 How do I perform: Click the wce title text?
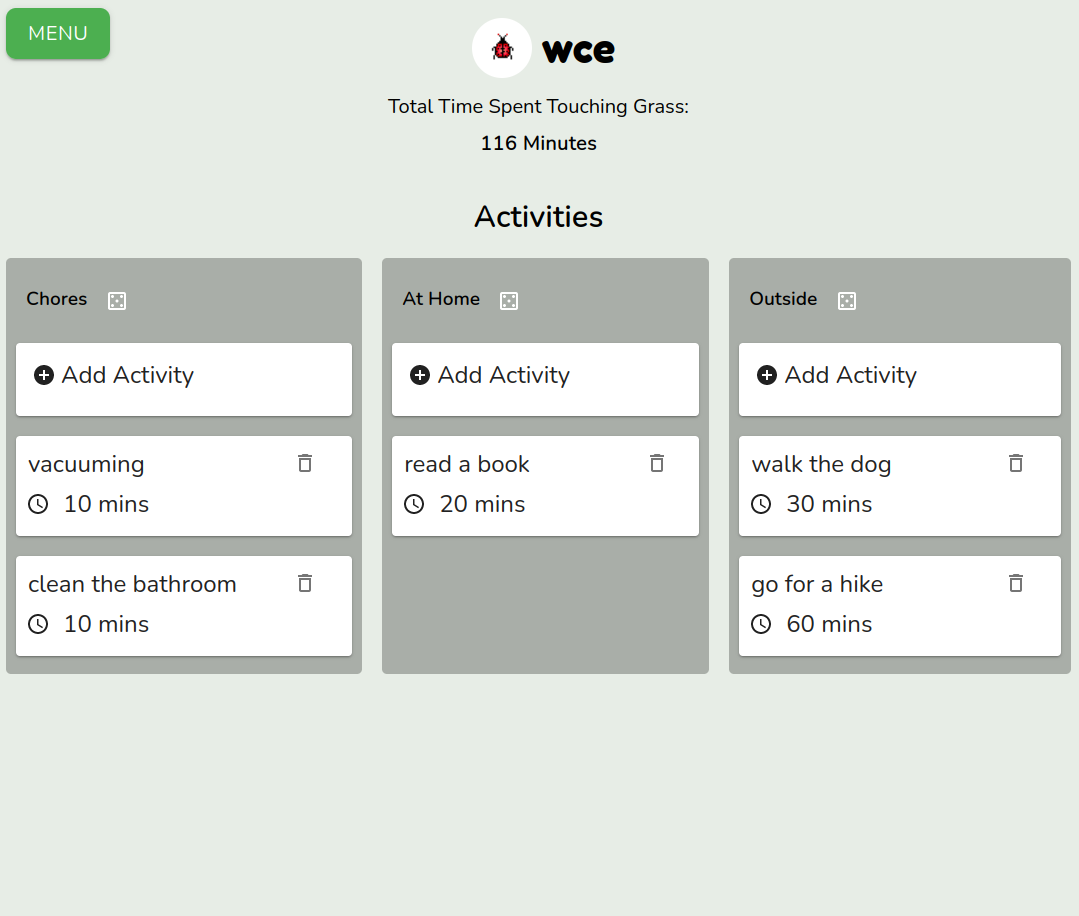577,49
